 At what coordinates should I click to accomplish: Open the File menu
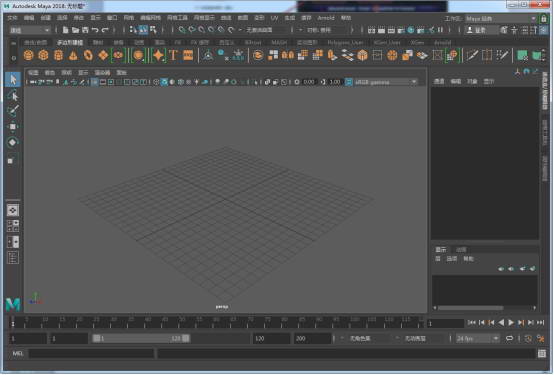coord(13,18)
